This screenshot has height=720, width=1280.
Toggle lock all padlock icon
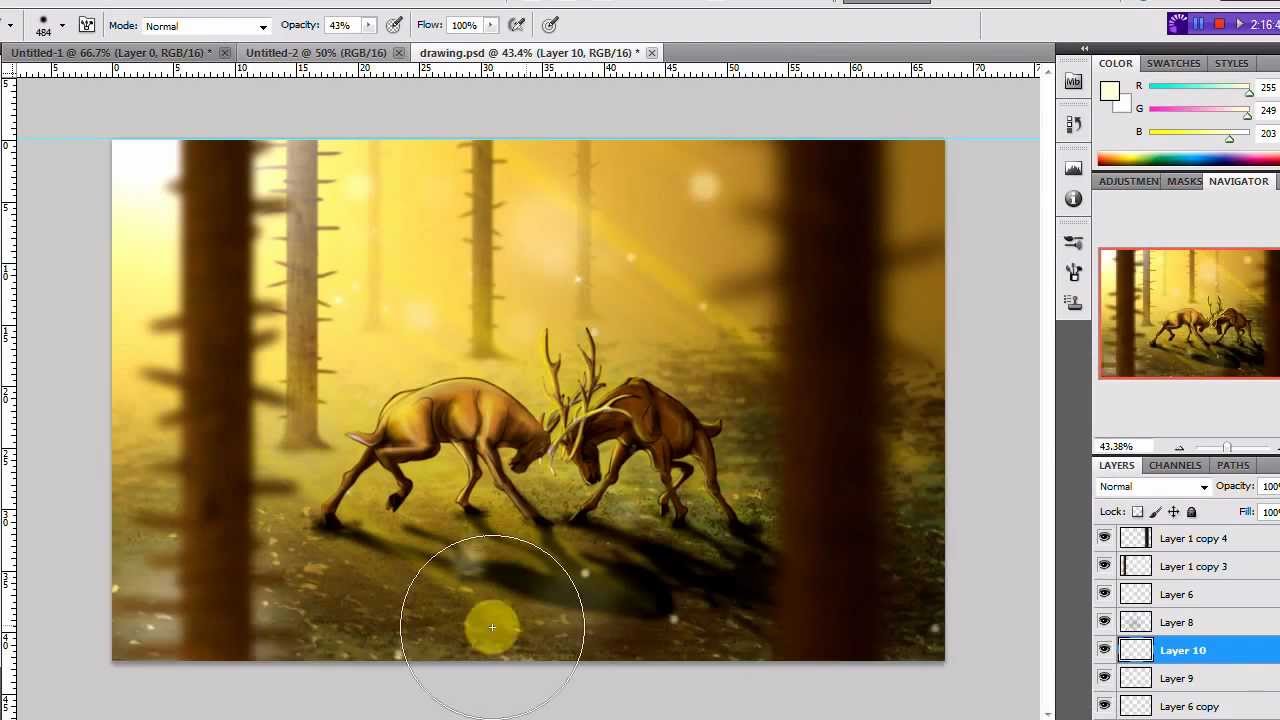(x=1191, y=512)
